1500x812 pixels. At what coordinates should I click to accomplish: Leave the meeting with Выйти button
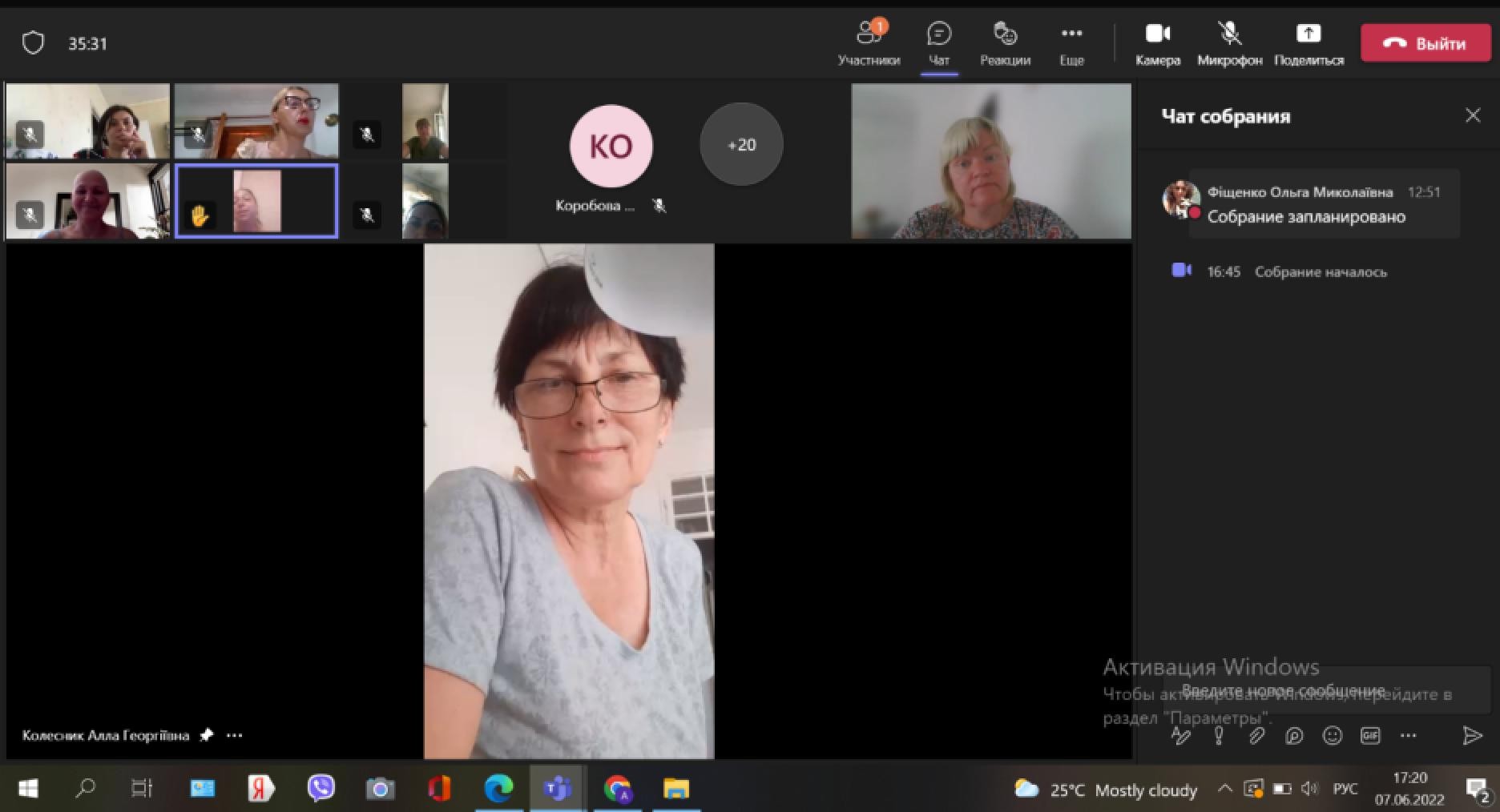pos(1425,43)
